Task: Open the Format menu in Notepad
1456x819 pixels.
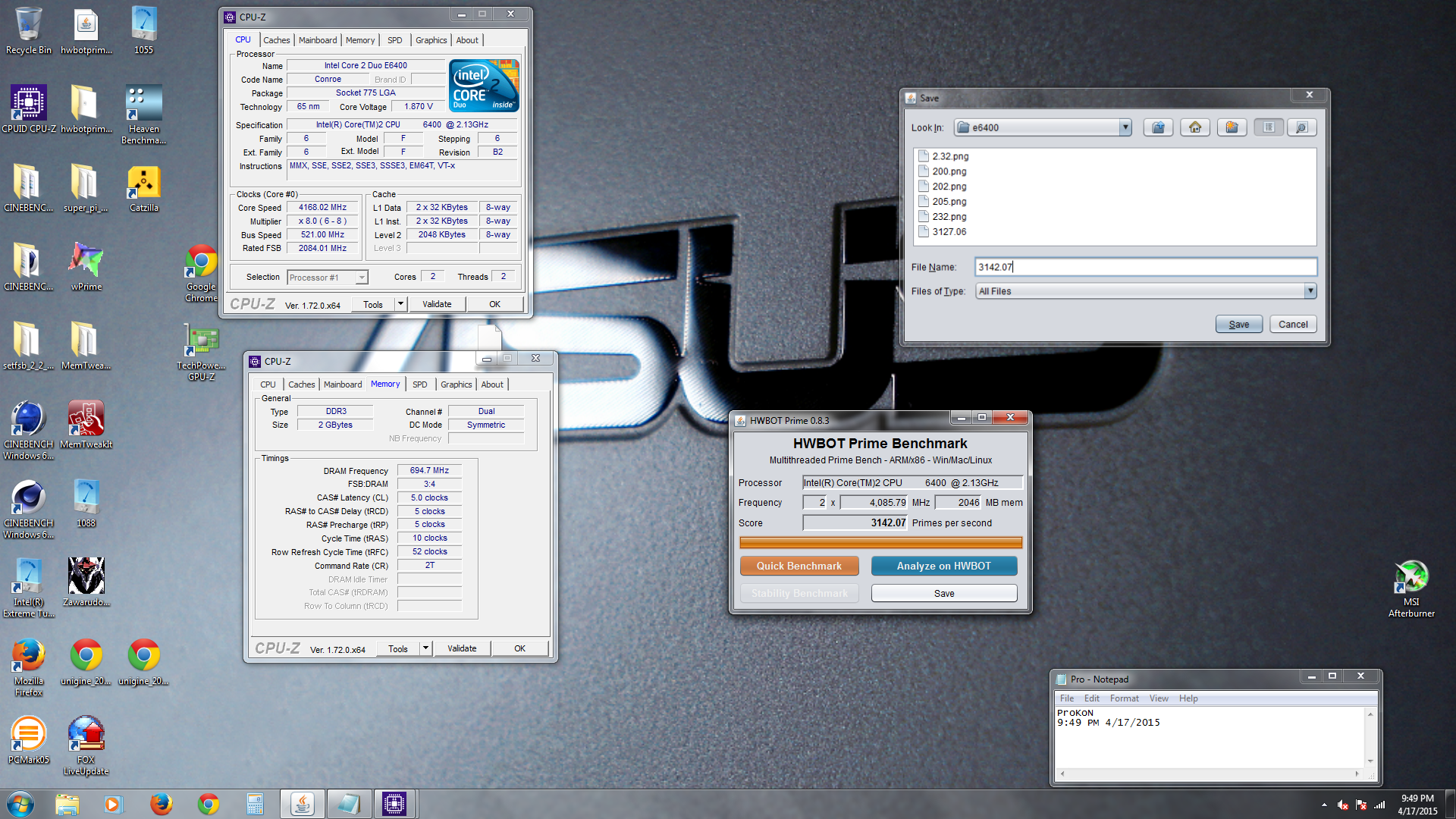Action: click(1124, 698)
